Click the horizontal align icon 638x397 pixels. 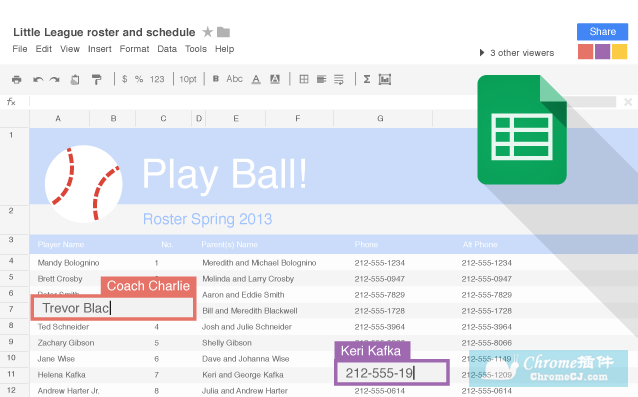coord(321,79)
